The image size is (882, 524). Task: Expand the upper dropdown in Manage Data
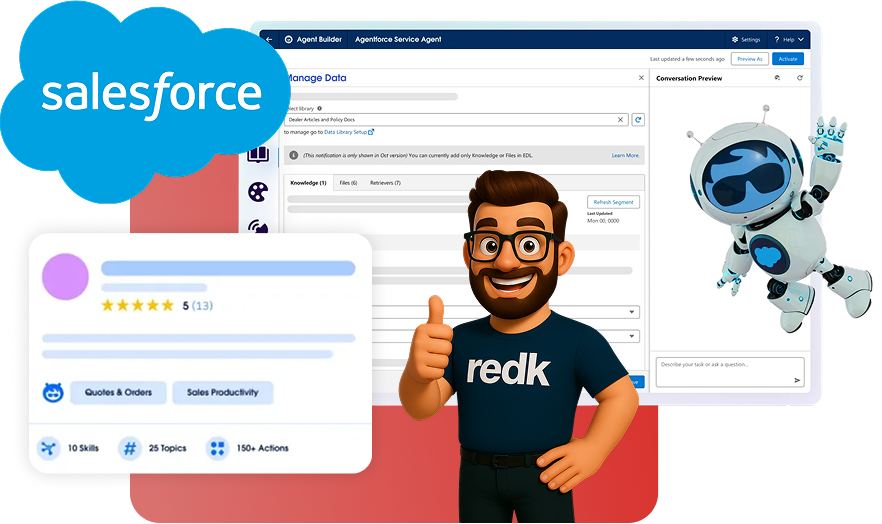pyautogui.click(x=632, y=312)
